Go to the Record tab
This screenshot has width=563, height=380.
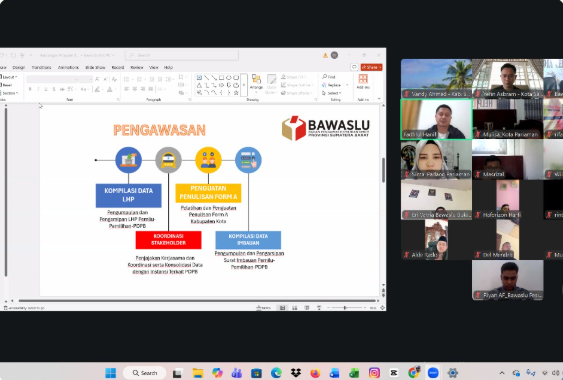pyautogui.click(x=118, y=68)
